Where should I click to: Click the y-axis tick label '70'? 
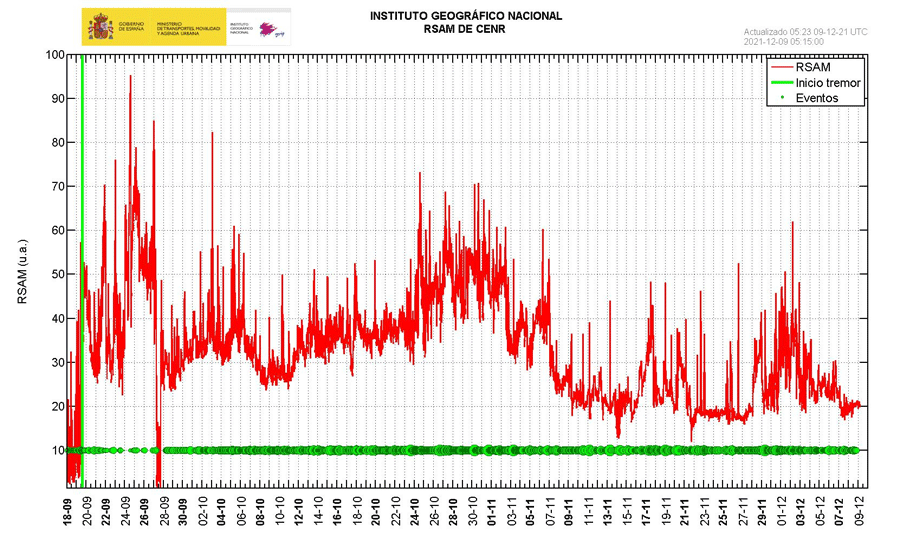click(58, 187)
